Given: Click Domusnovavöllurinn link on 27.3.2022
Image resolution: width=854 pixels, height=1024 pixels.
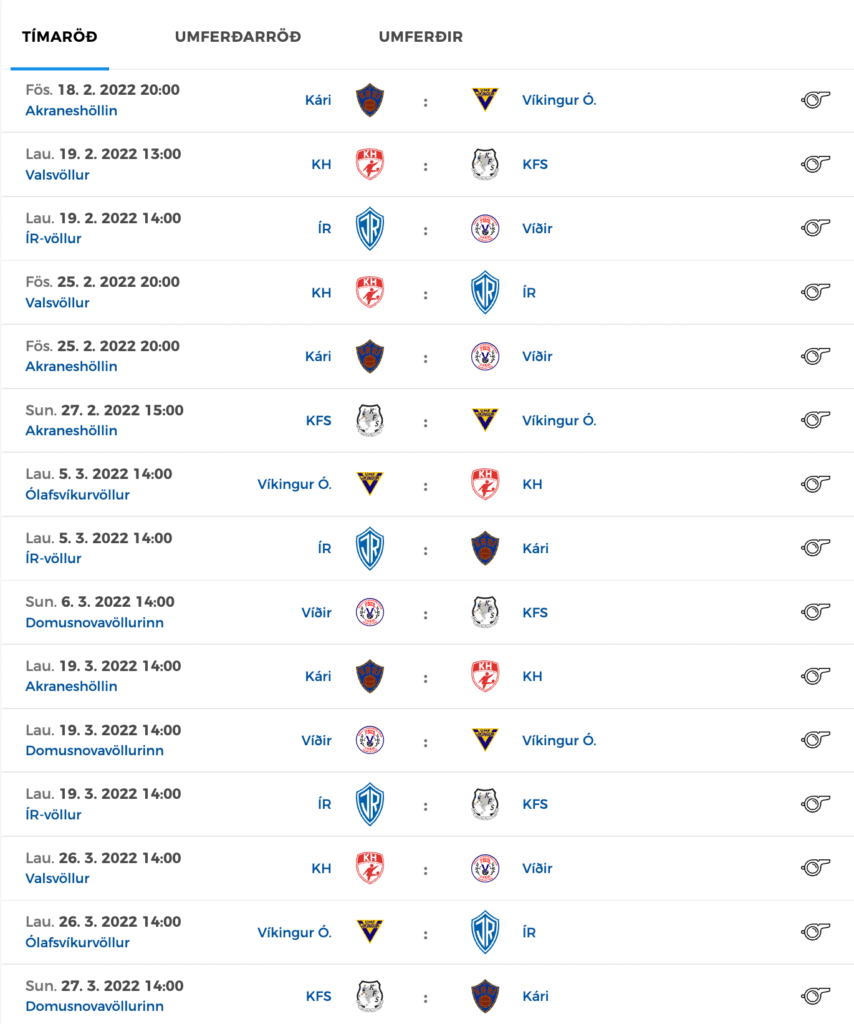Looking at the screenshot, I should coord(95,1006).
